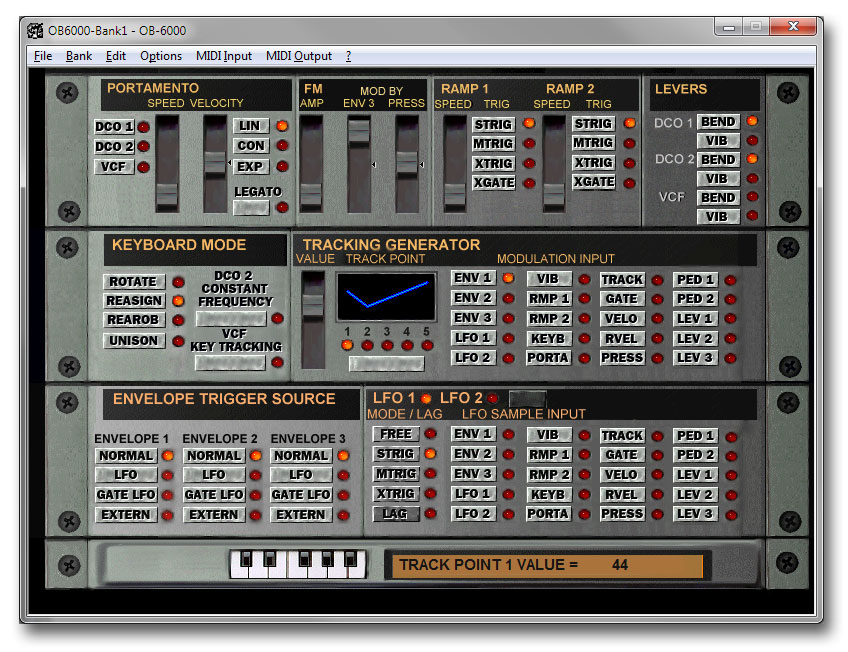Select XGATE for Ramp 2

coord(593,182)
